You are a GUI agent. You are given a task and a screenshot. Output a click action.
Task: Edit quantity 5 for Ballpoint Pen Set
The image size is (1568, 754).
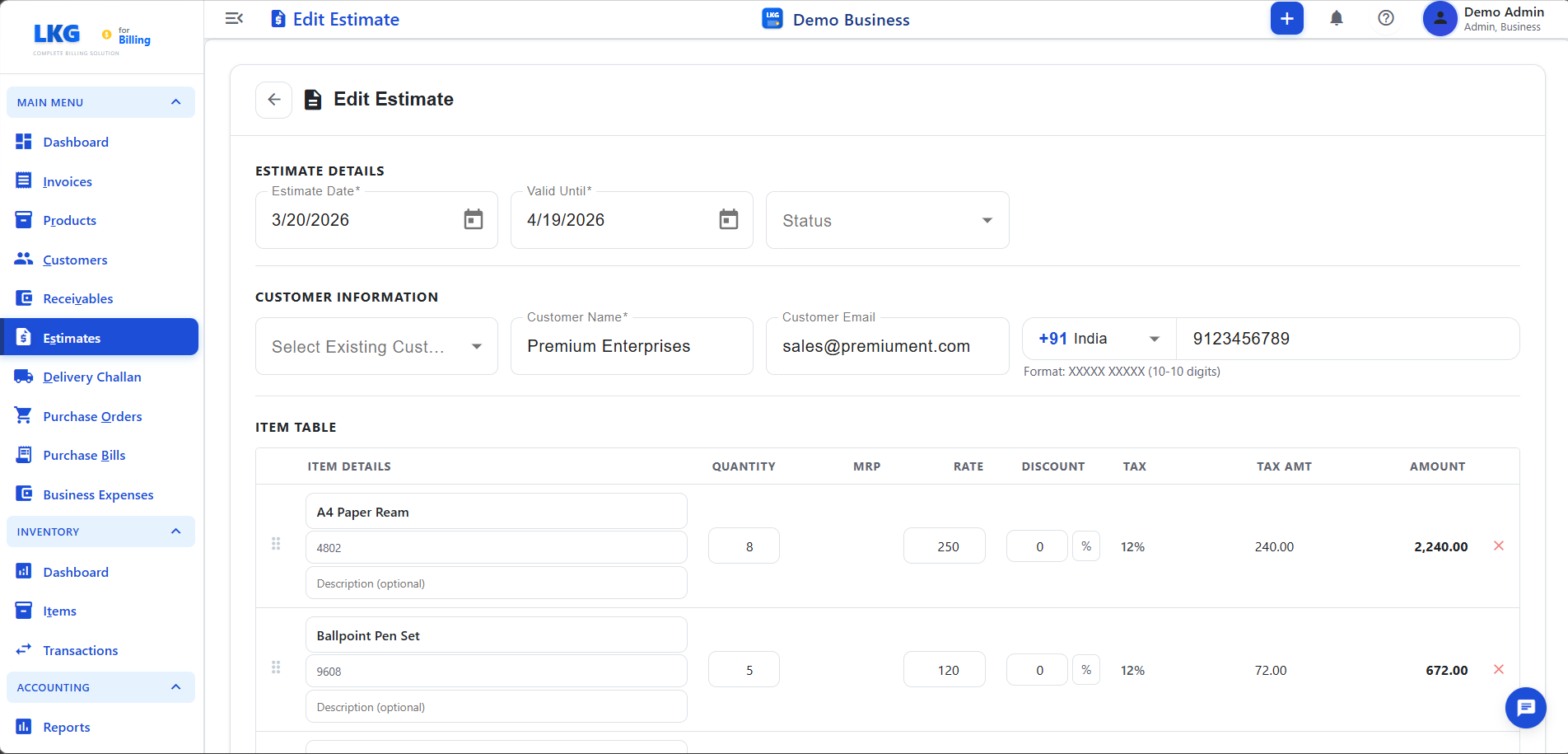click(x=744, y=669)
